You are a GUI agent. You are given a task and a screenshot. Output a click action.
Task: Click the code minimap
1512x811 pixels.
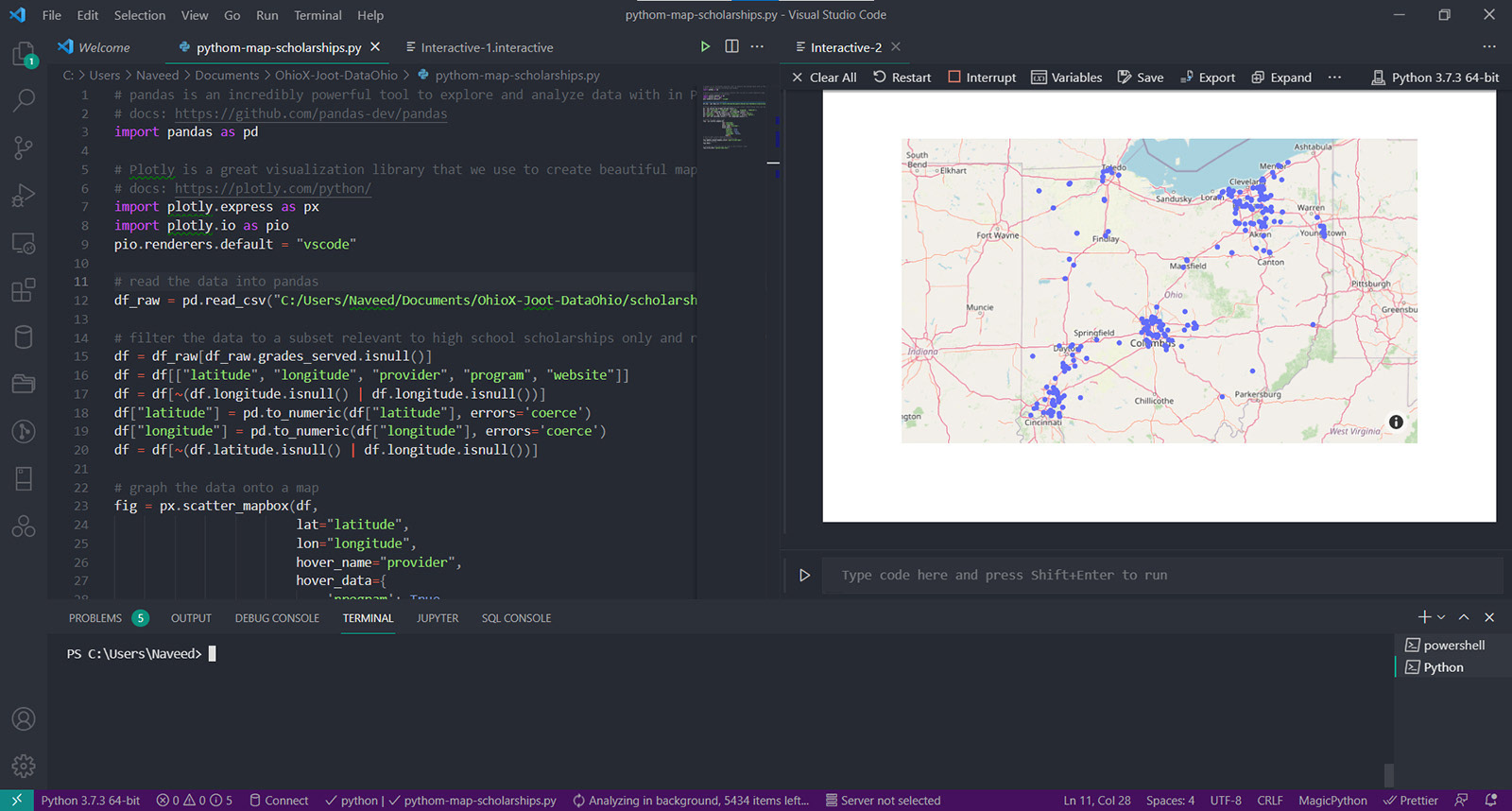(734, 118)
